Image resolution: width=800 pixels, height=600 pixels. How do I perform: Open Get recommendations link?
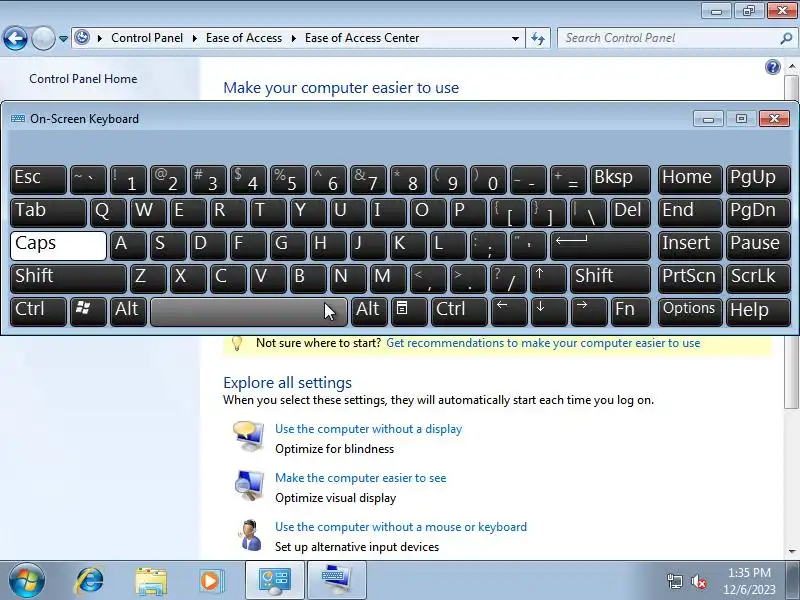click(543, 343)
